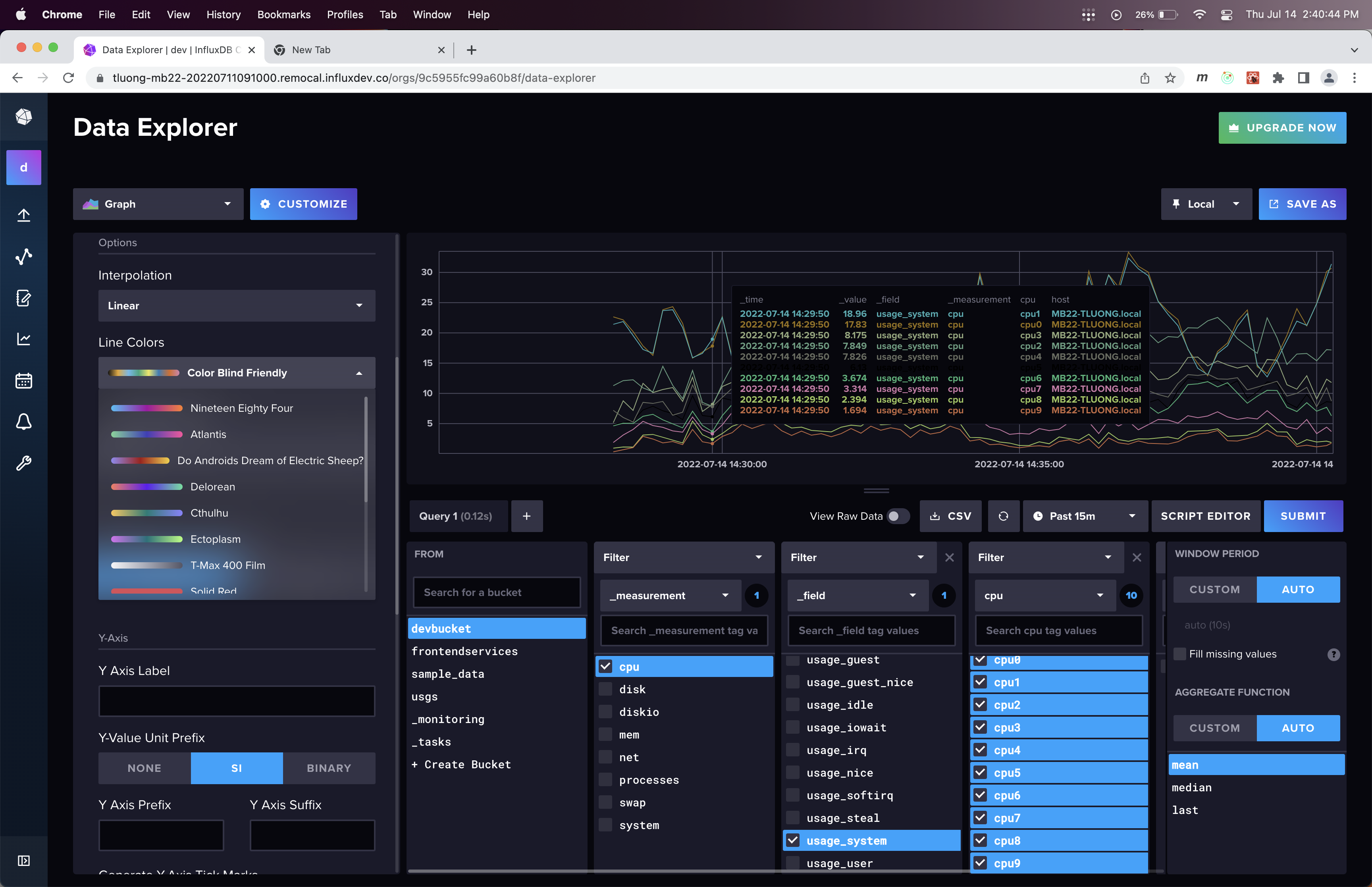Open the Bookmarks menu in menu bar
This screenshot has height=887, width=1372.
(283, 14)
